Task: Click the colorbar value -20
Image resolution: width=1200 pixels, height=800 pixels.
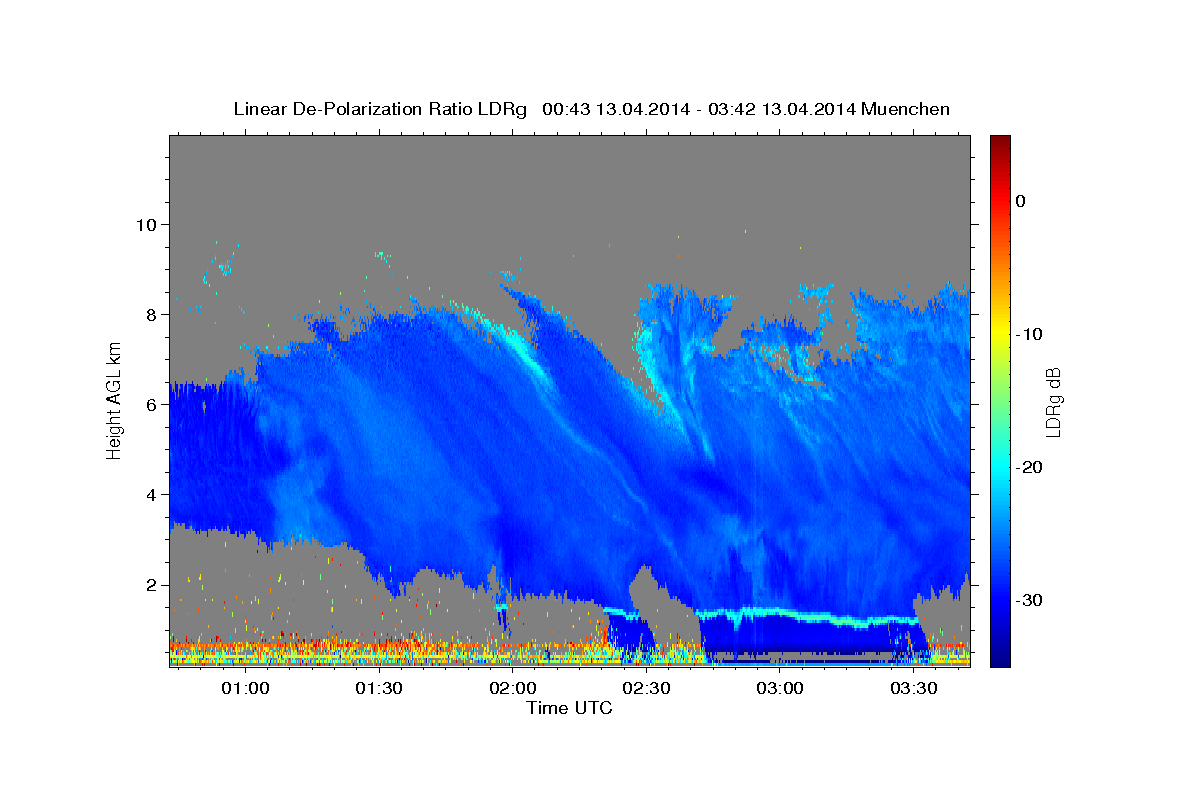Action: pos(1030,467)
